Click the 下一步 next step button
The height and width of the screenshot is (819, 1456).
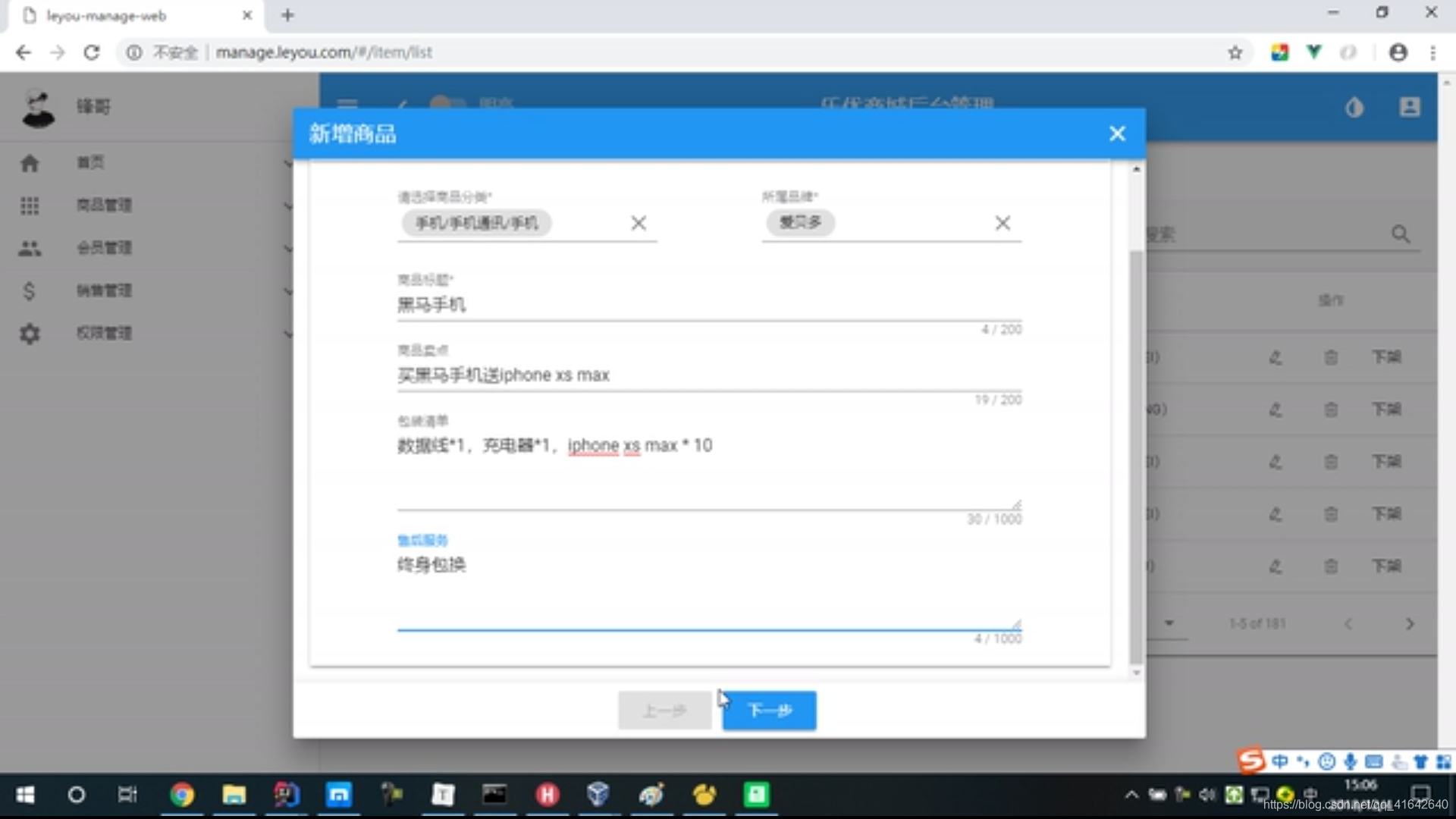(769, 711)
